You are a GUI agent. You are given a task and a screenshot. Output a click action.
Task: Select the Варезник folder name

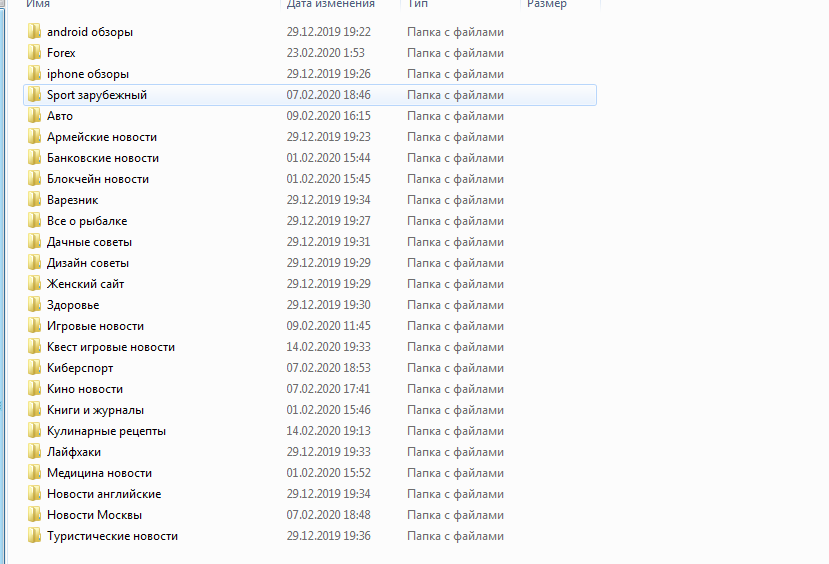[72, 200]
